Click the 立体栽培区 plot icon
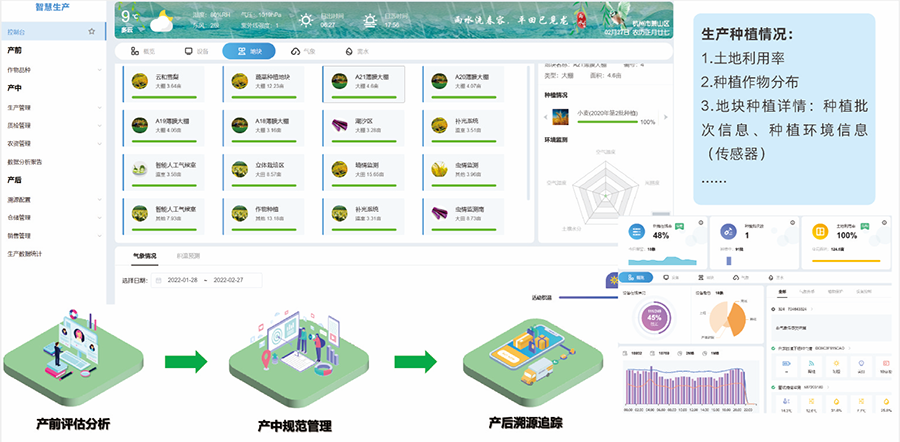 click(x=239, y=169)
